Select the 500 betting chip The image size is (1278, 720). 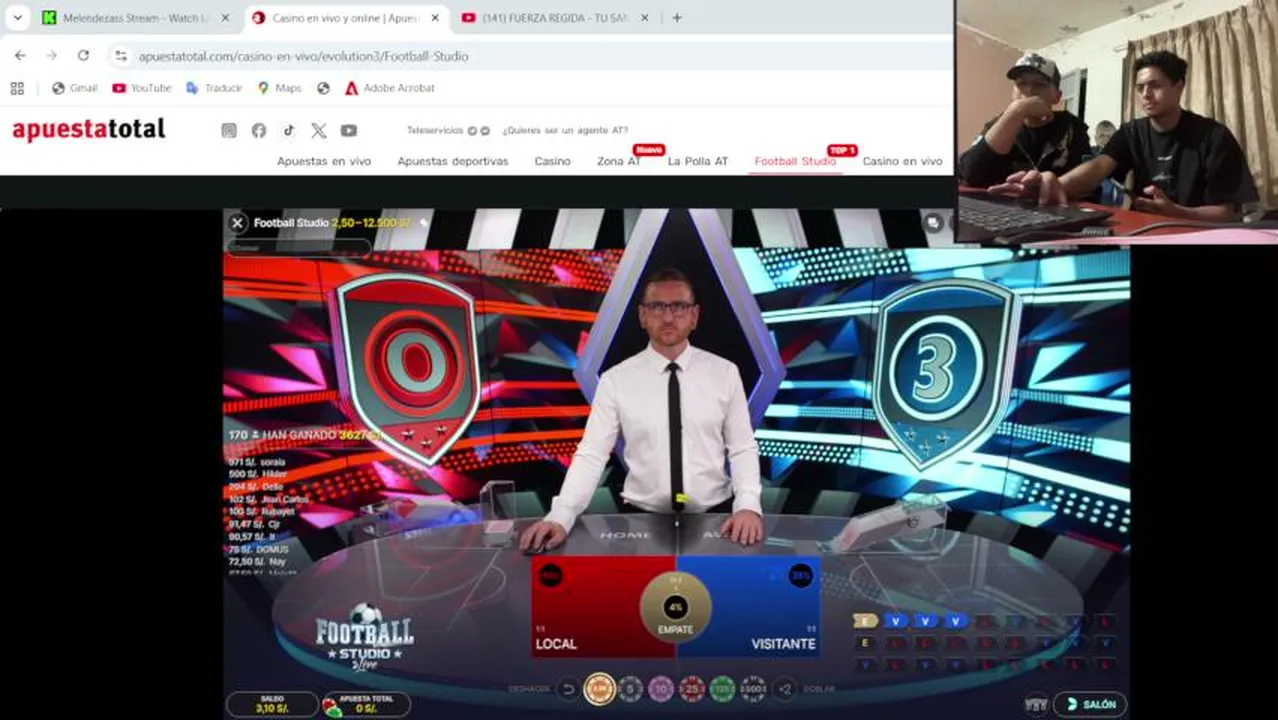(754, 689)
